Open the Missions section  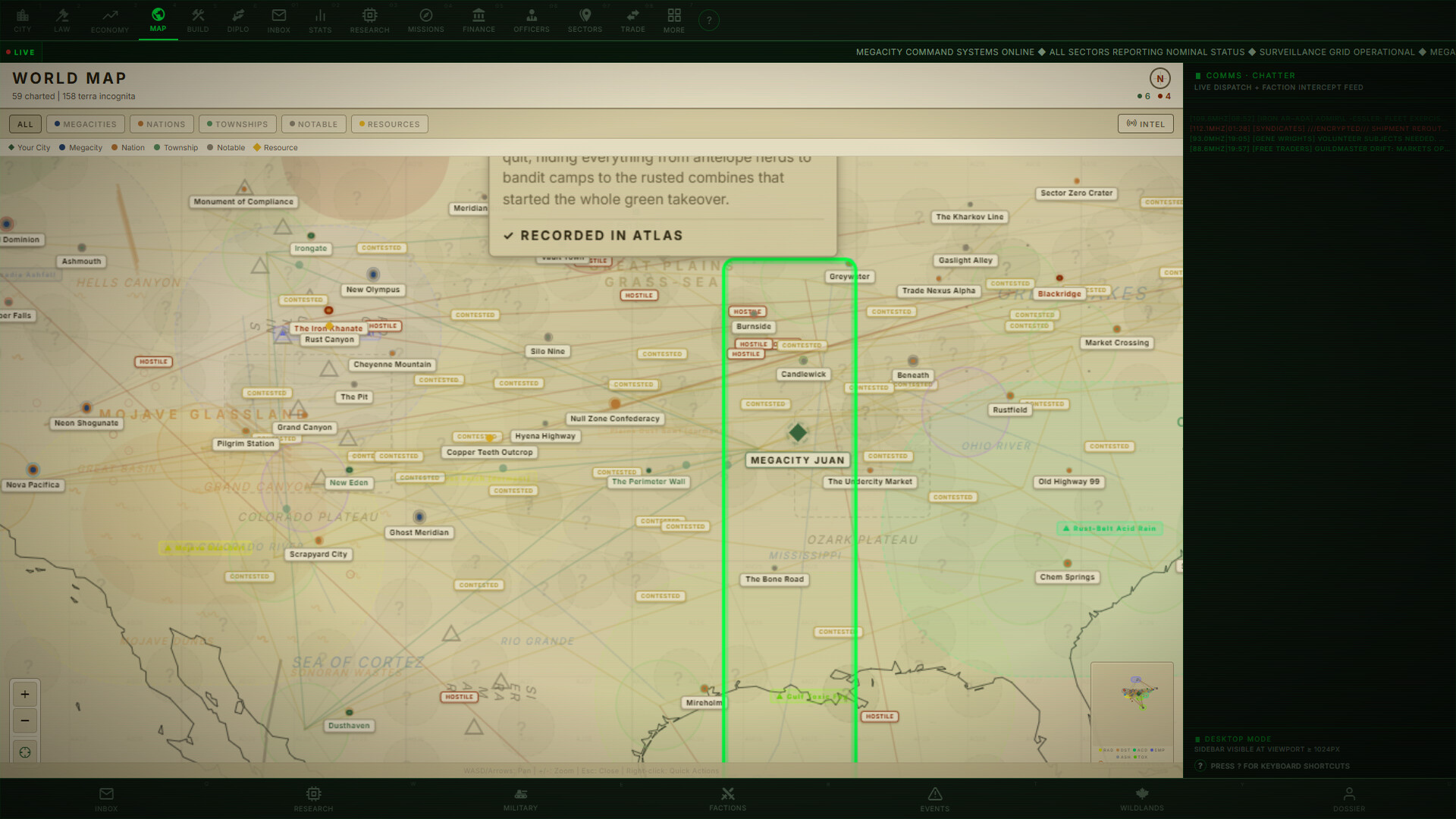(426, 20)
